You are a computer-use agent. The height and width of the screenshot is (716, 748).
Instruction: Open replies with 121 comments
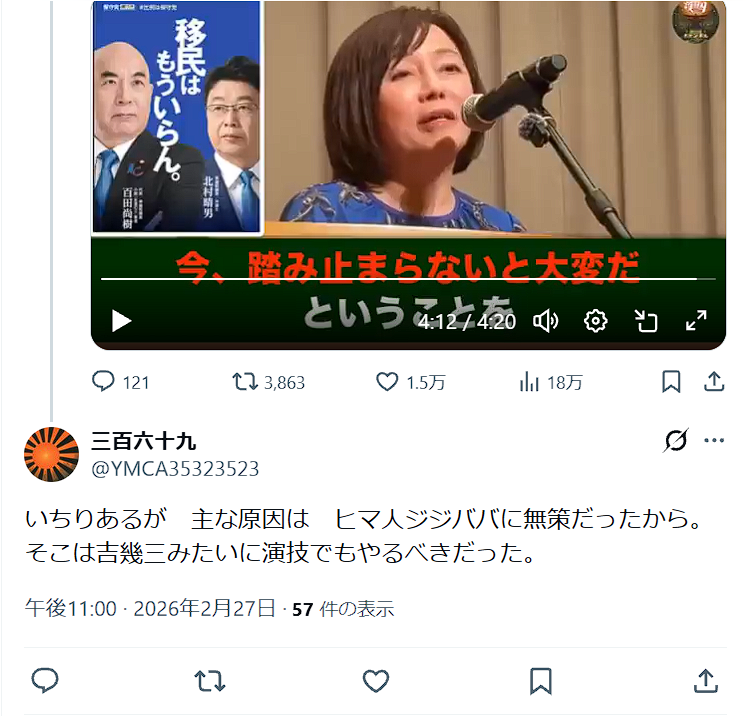coord(121,382)
